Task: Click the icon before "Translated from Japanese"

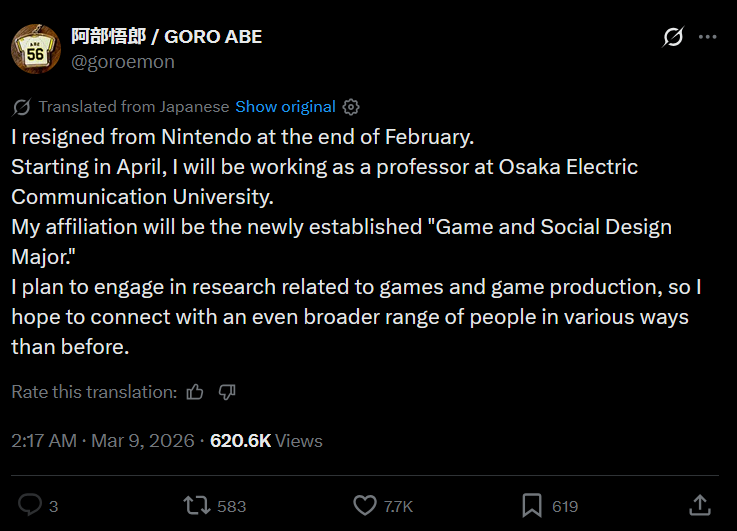Action: [x=22, y=107]
